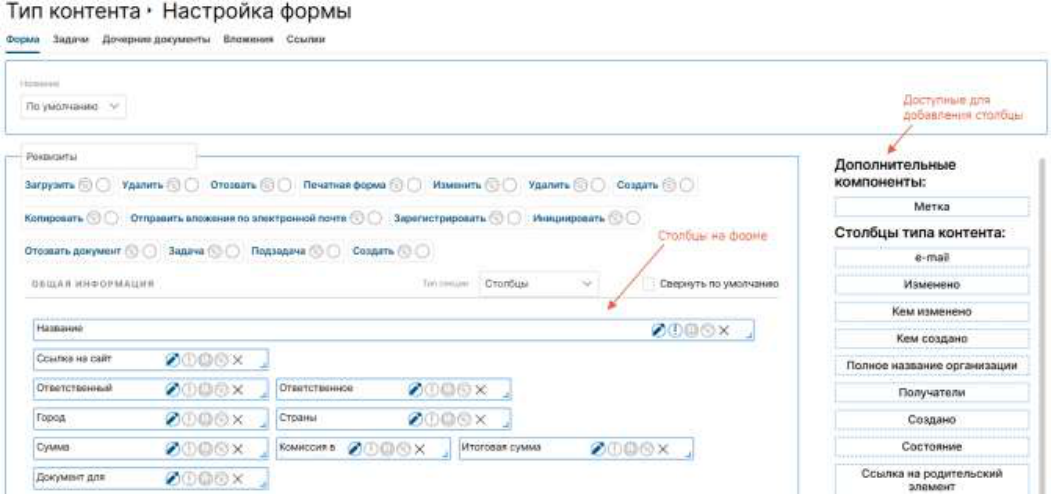Click the Полное название организации column button
Viewport: 1051px width, 495px height.
click(932, 366)
